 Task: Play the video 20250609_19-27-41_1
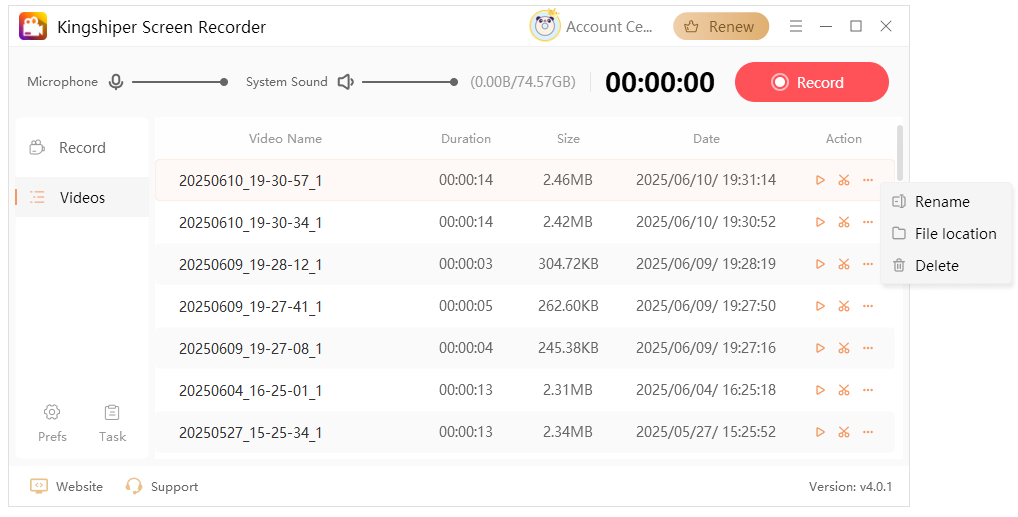pyautogui.click(x=820, y=306)
